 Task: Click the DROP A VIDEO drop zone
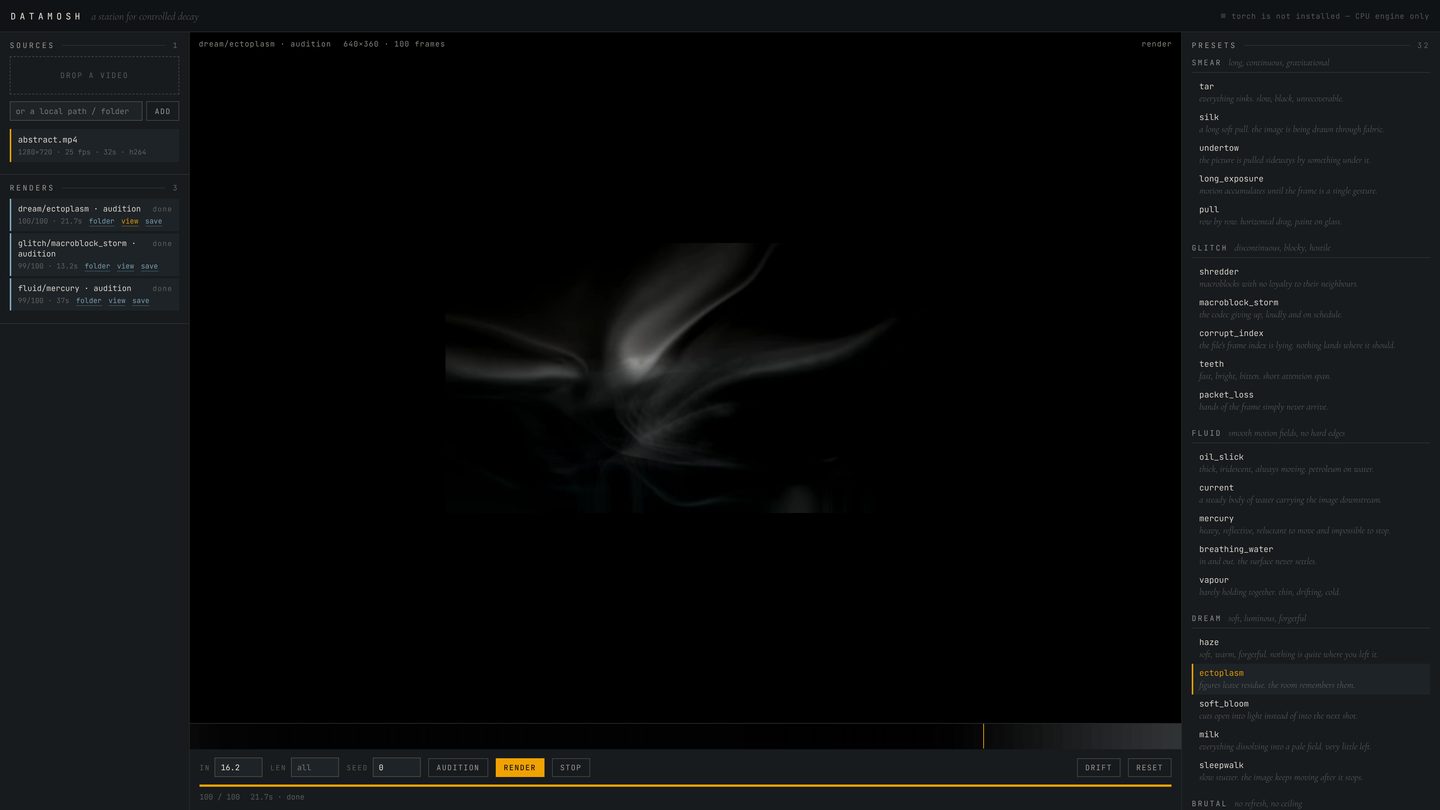(x=95, y=75)
